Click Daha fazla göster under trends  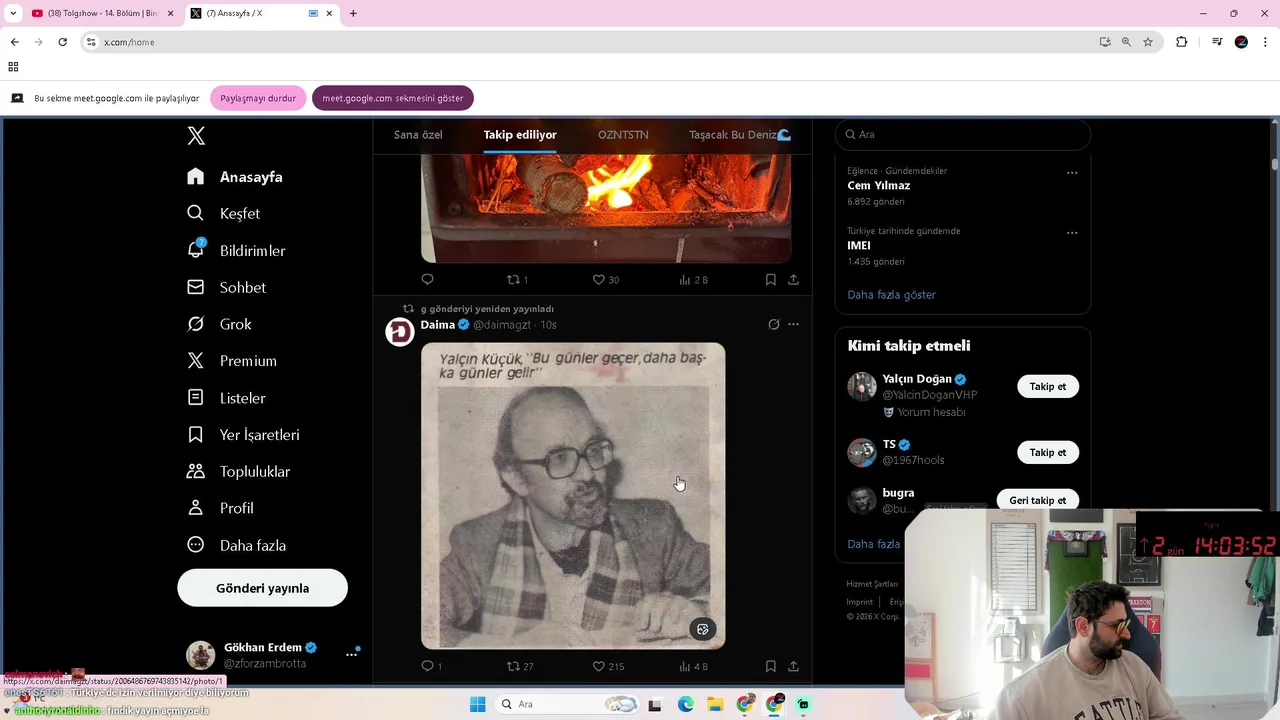(x=891, y=295)
